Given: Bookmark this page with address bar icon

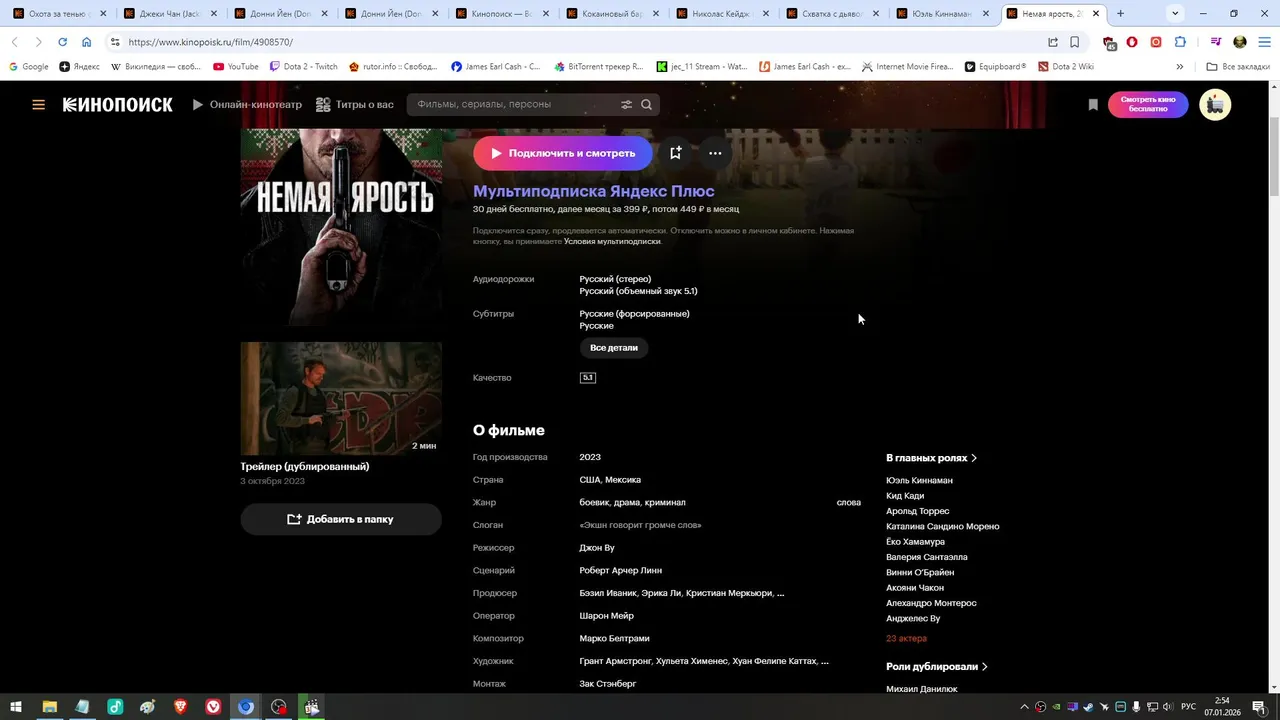Looking at the screenshot, I should 1075,42.
